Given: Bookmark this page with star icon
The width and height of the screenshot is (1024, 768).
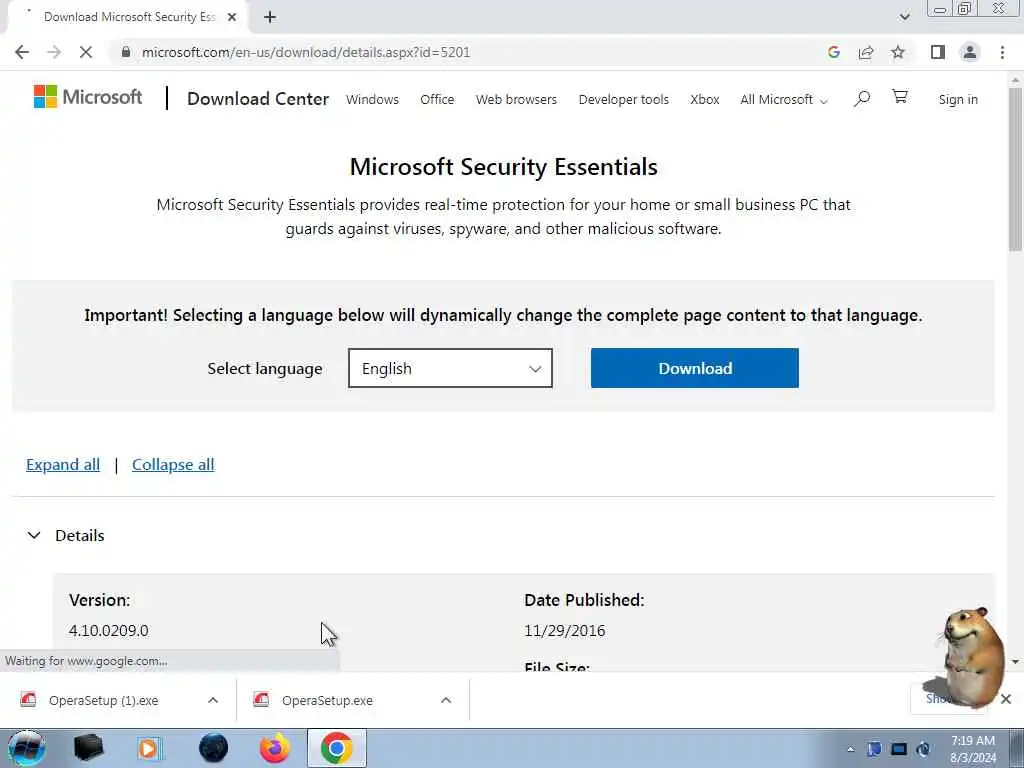Looking at the screenshot, I should pos(898,52).
